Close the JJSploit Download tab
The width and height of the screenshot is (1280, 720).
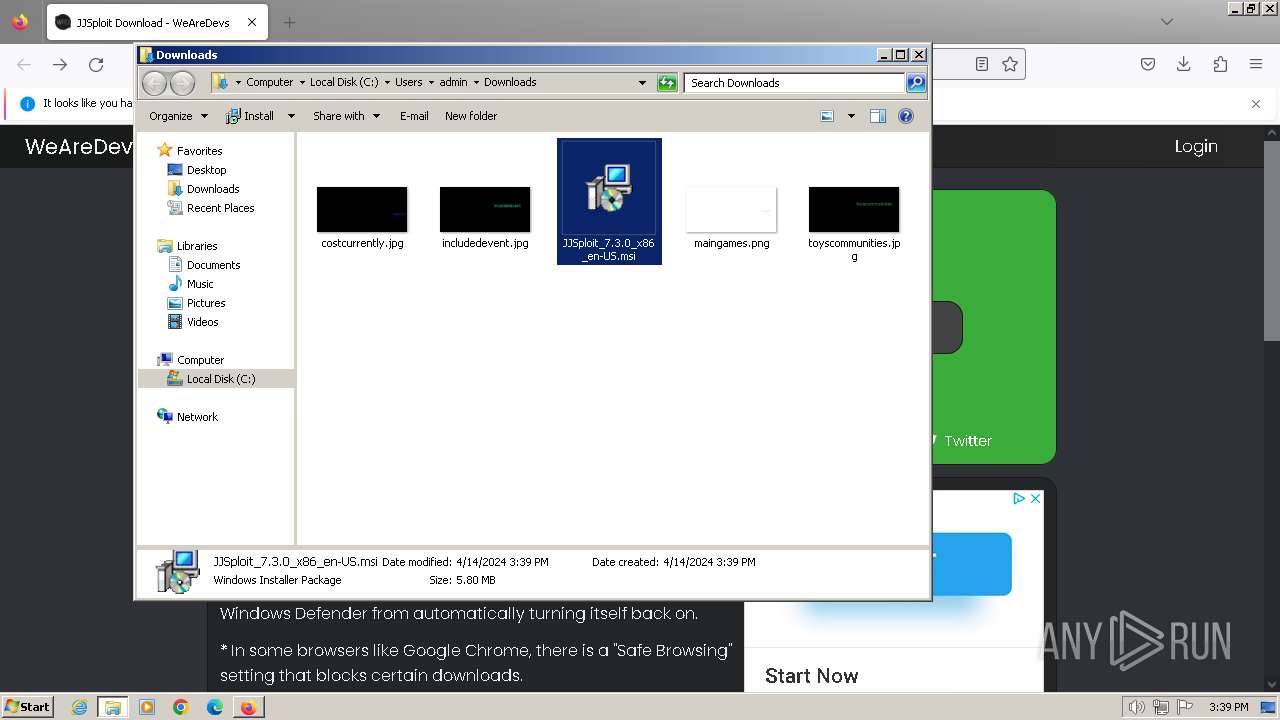pos(252,22)
